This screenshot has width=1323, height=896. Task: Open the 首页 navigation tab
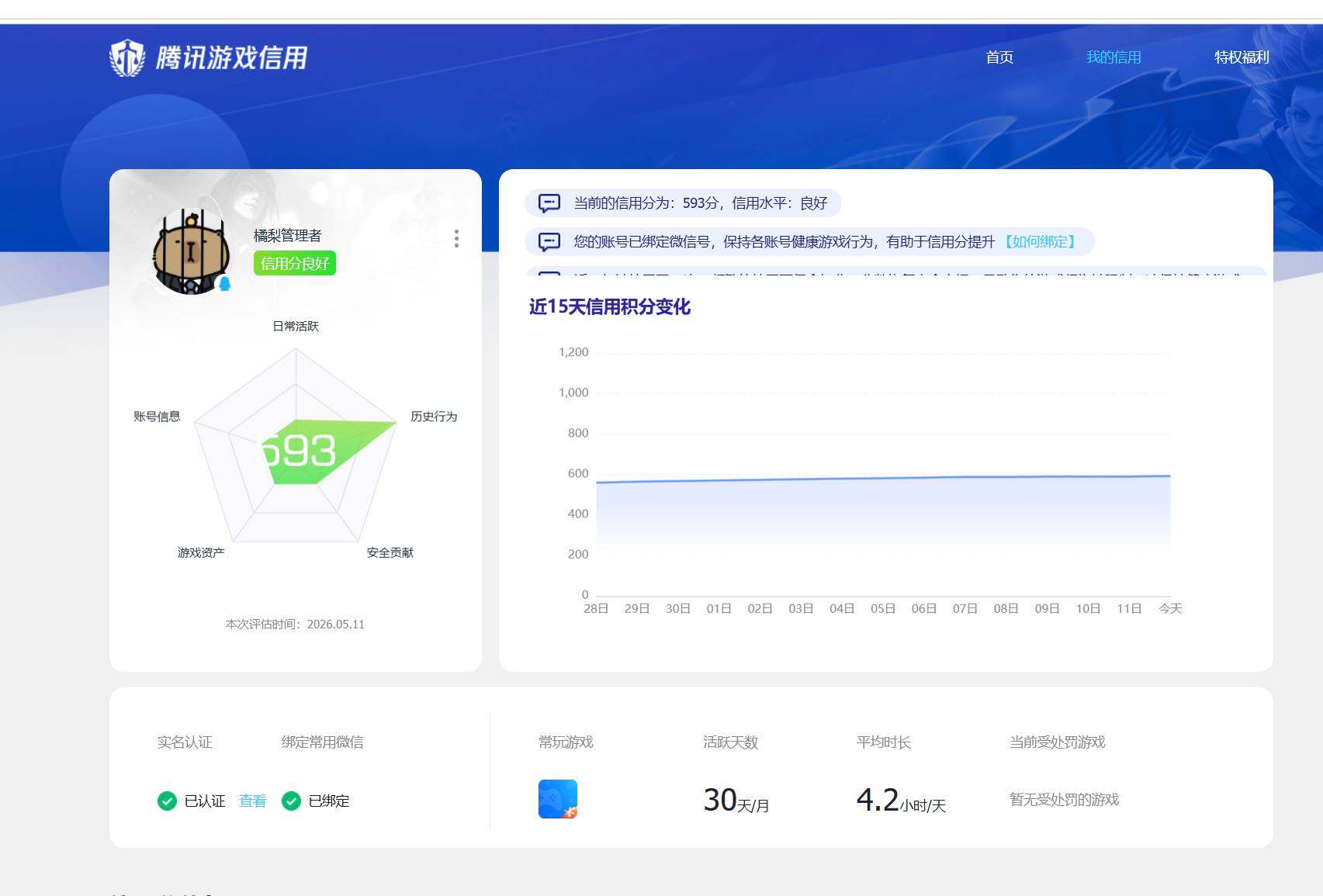pyautogui.click(x=999, y=57)
